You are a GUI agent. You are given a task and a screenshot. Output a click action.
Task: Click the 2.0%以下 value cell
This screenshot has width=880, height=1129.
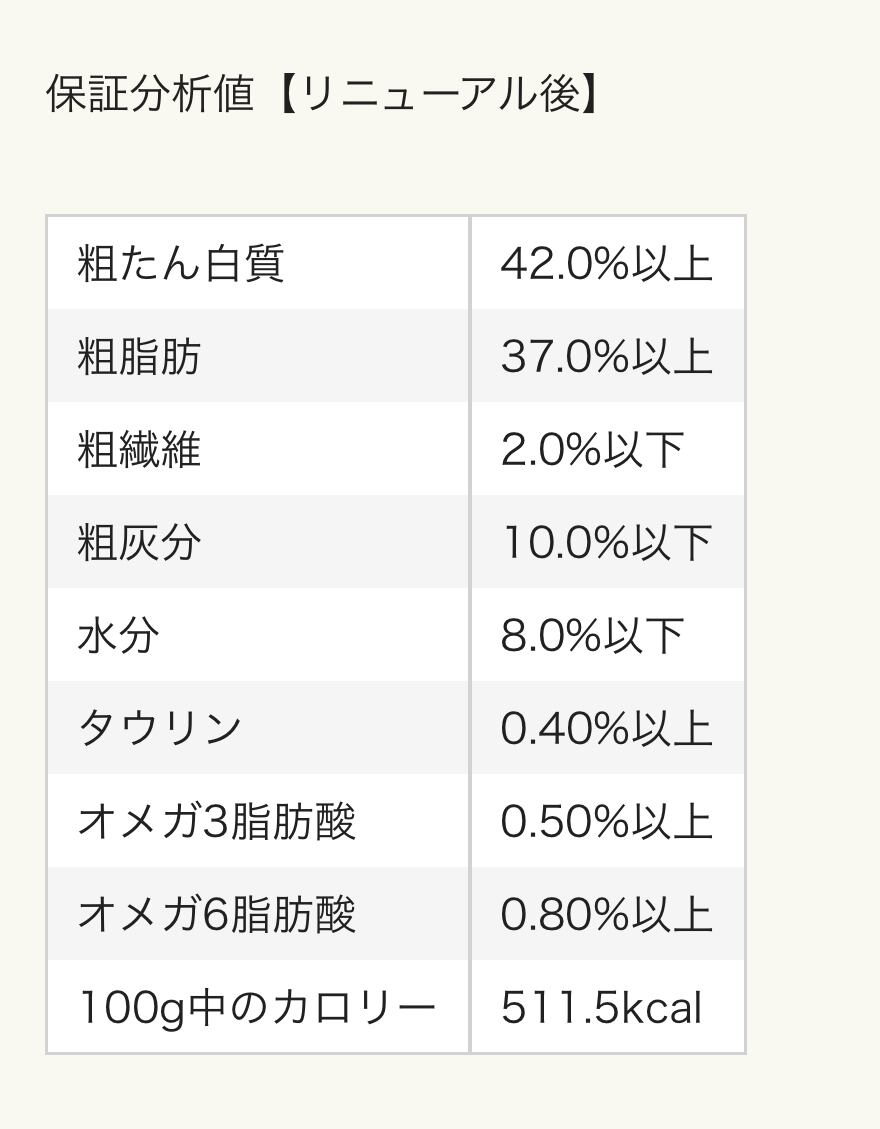(x=592, y=450)
